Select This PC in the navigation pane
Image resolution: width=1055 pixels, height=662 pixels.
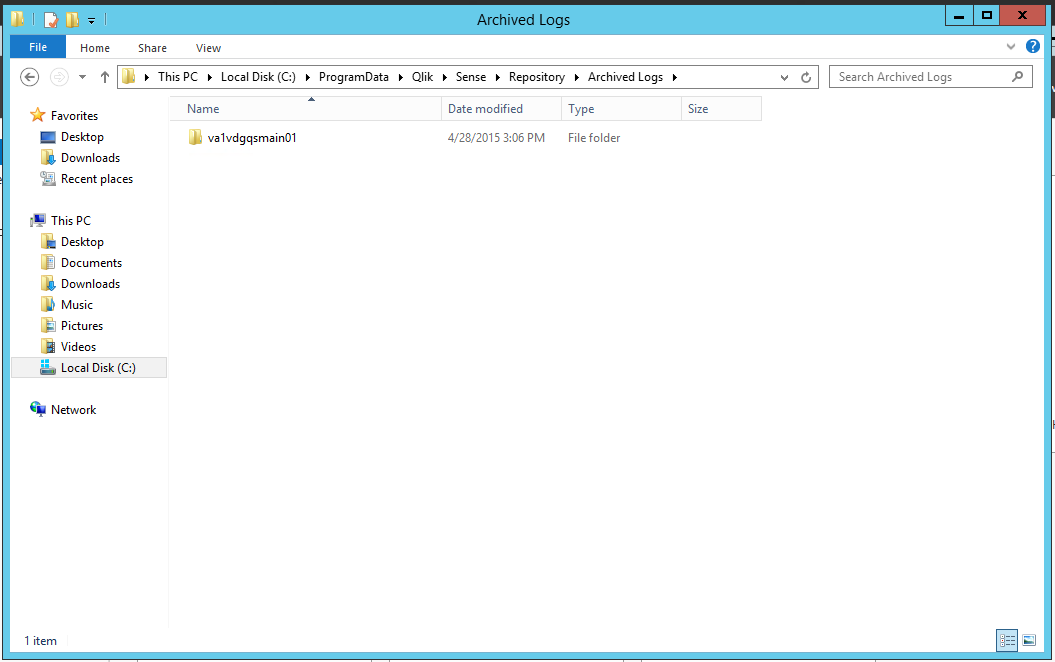71,221
